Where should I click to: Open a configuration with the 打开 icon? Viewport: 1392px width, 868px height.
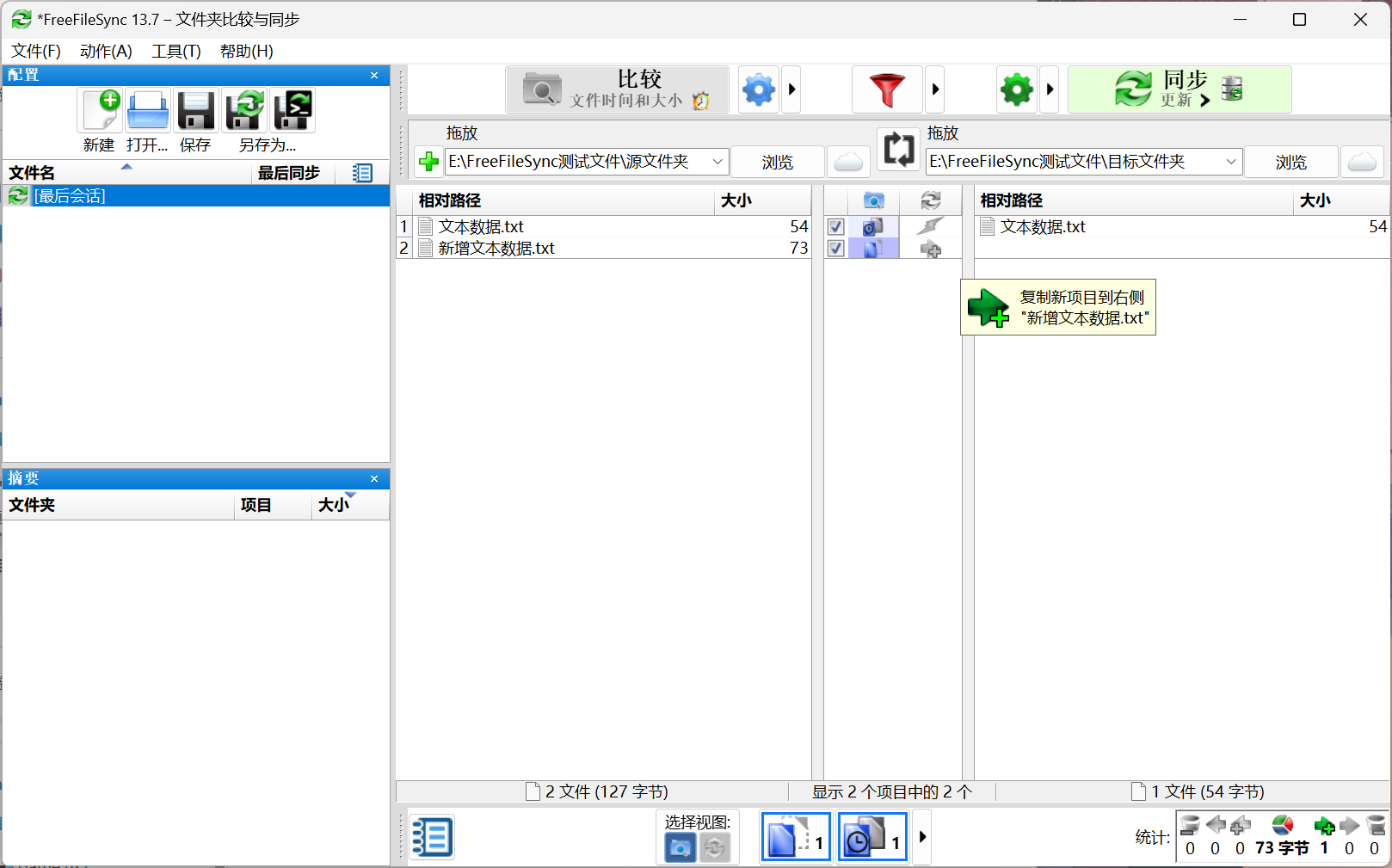(148, 110)
